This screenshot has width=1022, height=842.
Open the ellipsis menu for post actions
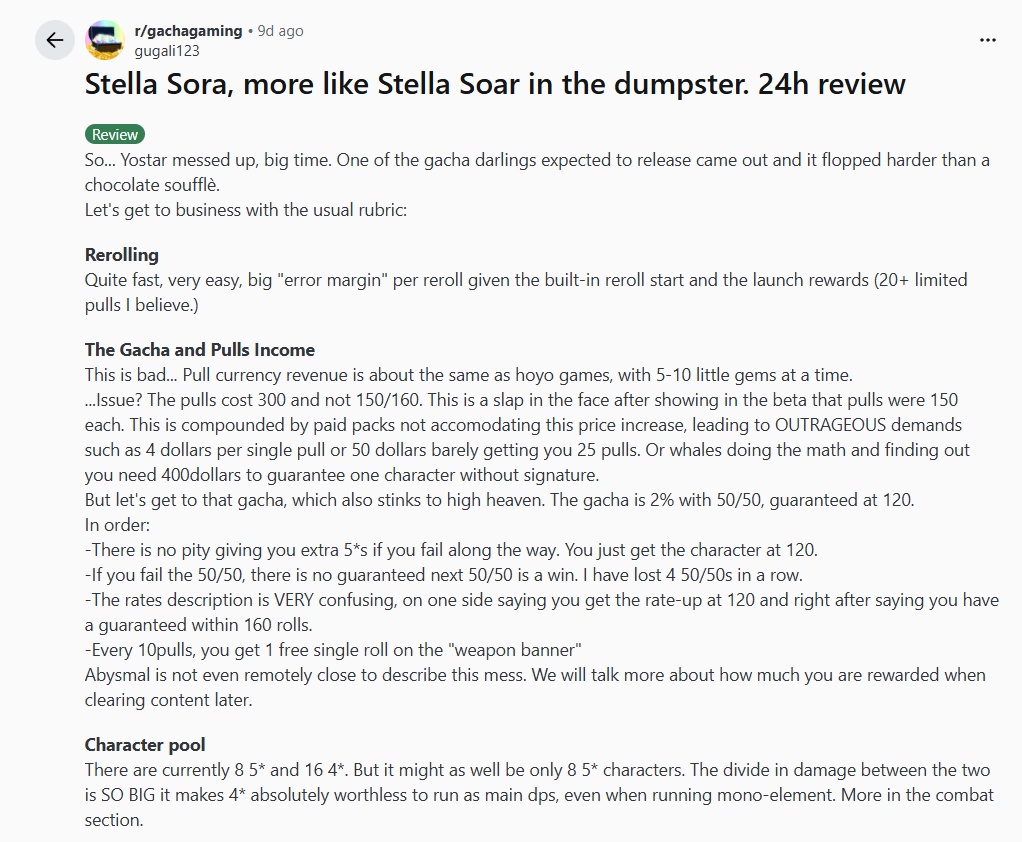[x=987, y=38]
